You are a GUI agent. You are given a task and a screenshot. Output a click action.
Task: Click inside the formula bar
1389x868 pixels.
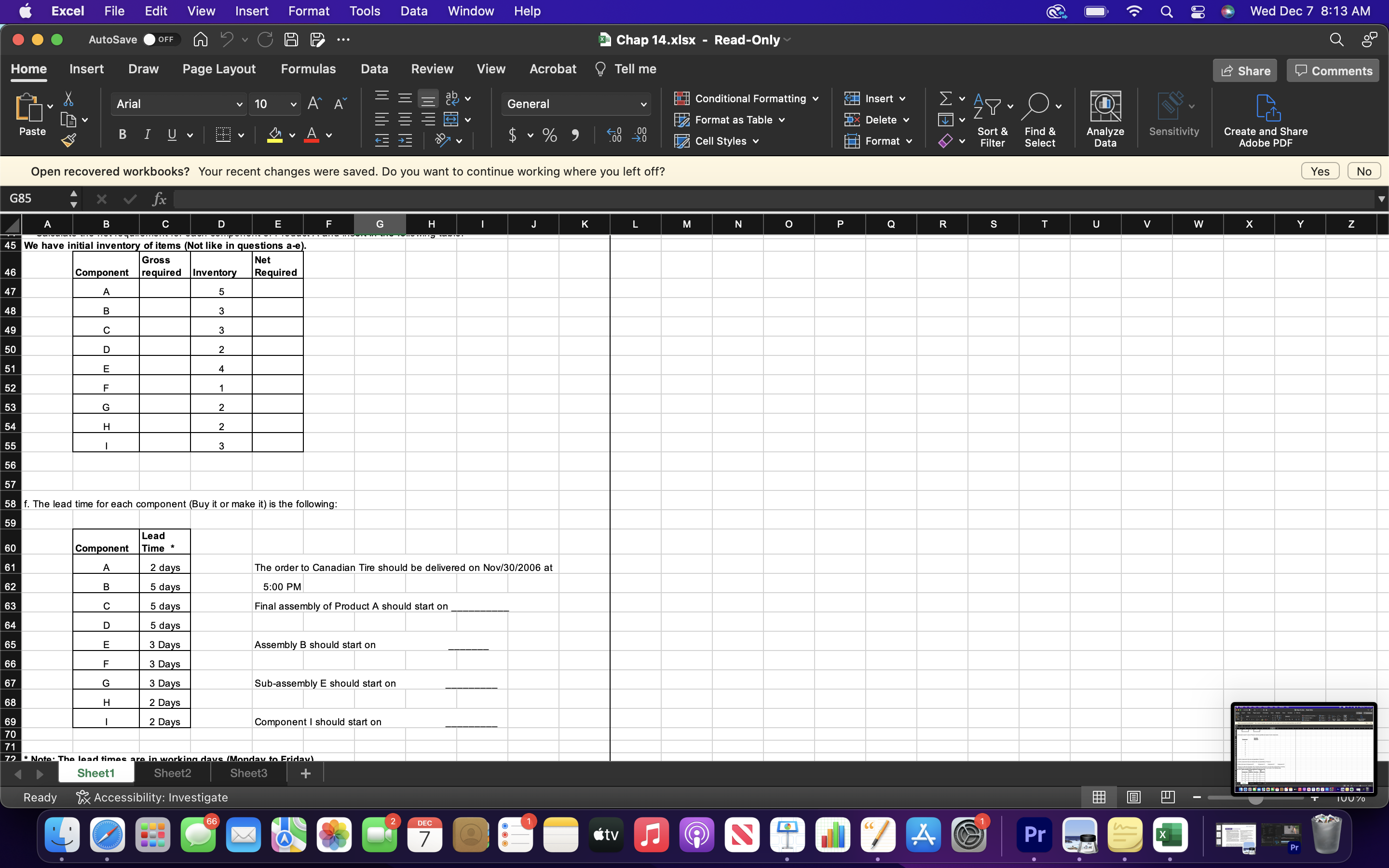(689, 199)
